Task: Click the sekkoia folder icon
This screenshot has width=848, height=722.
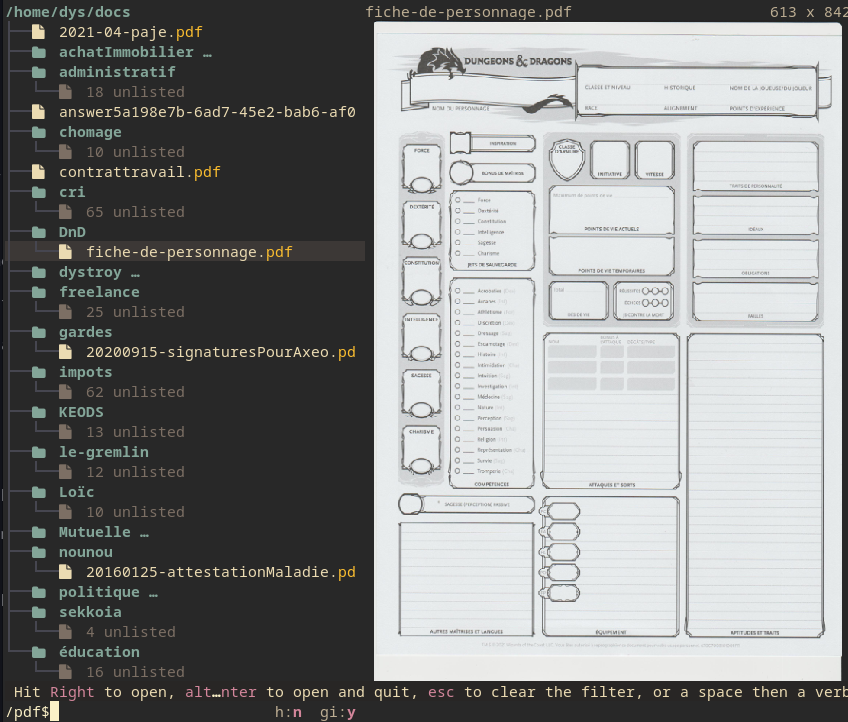Action: click(x=38, y=612)
